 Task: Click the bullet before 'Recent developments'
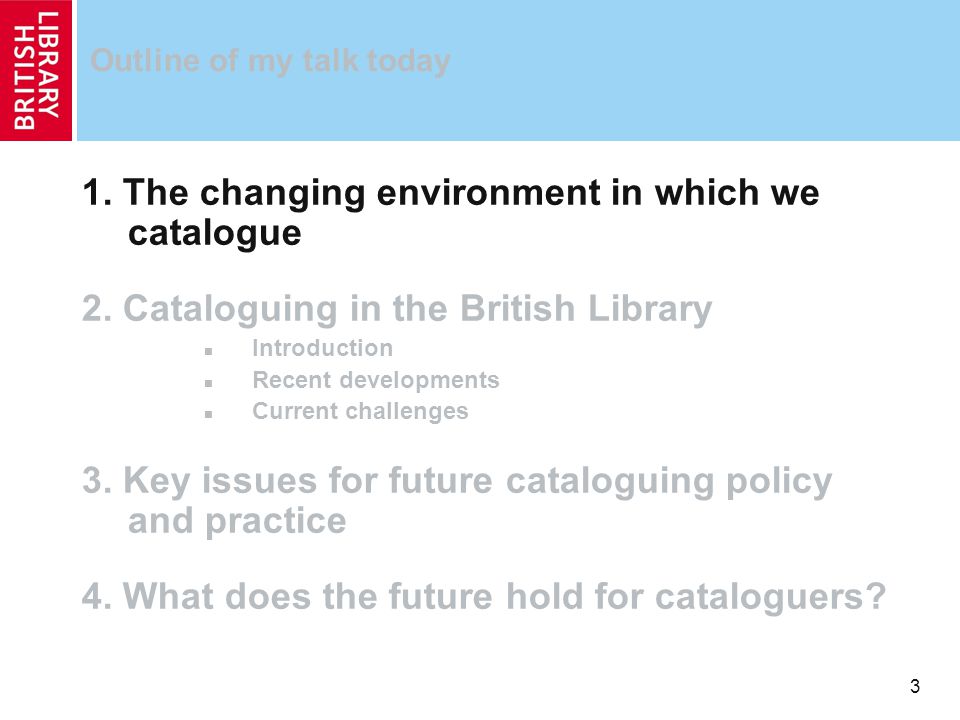pyautogui.click(x=209, y=383)
